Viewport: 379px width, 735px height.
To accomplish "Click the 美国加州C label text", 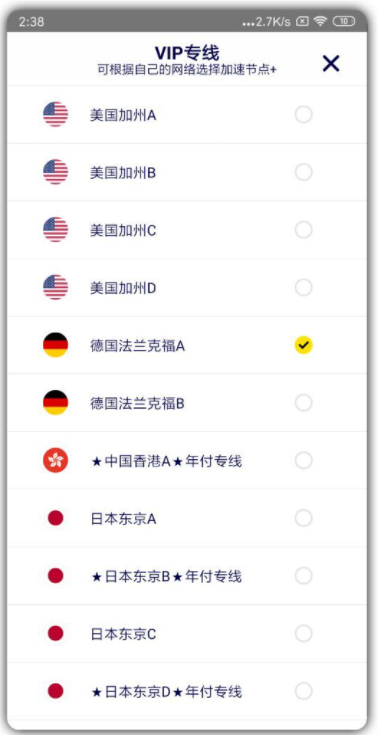I will pyautogui.click(x=123, y=230).
